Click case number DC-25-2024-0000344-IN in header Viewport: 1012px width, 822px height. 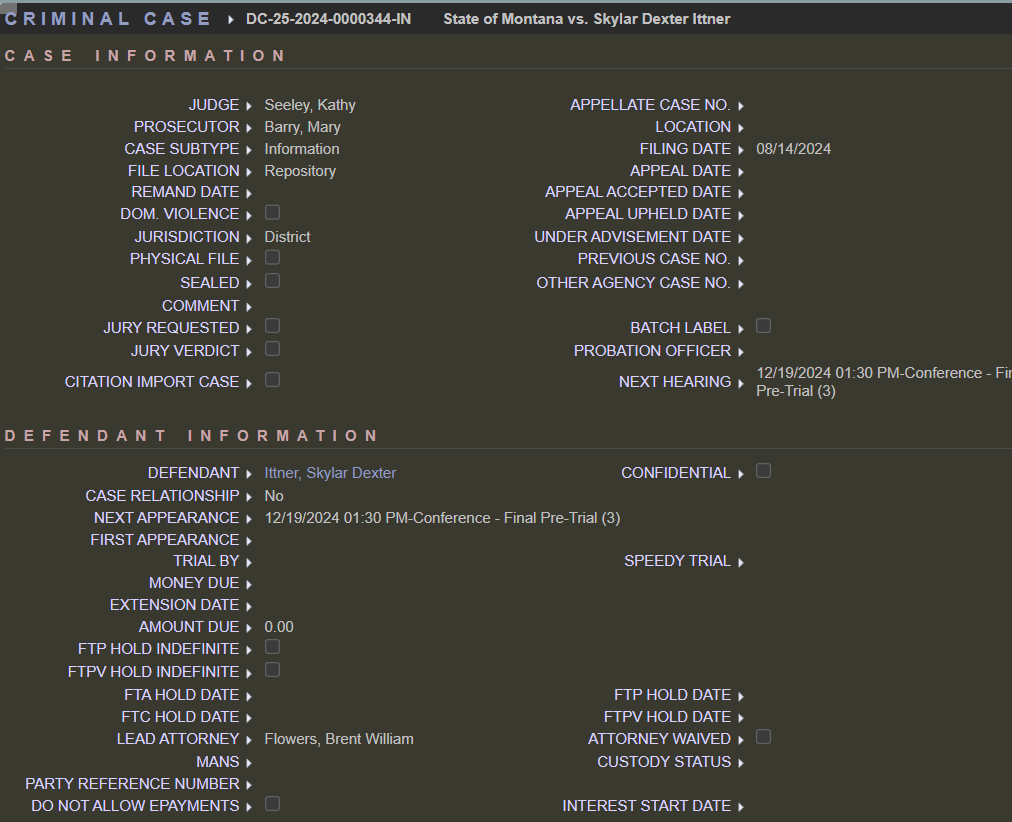coord(329,19)
